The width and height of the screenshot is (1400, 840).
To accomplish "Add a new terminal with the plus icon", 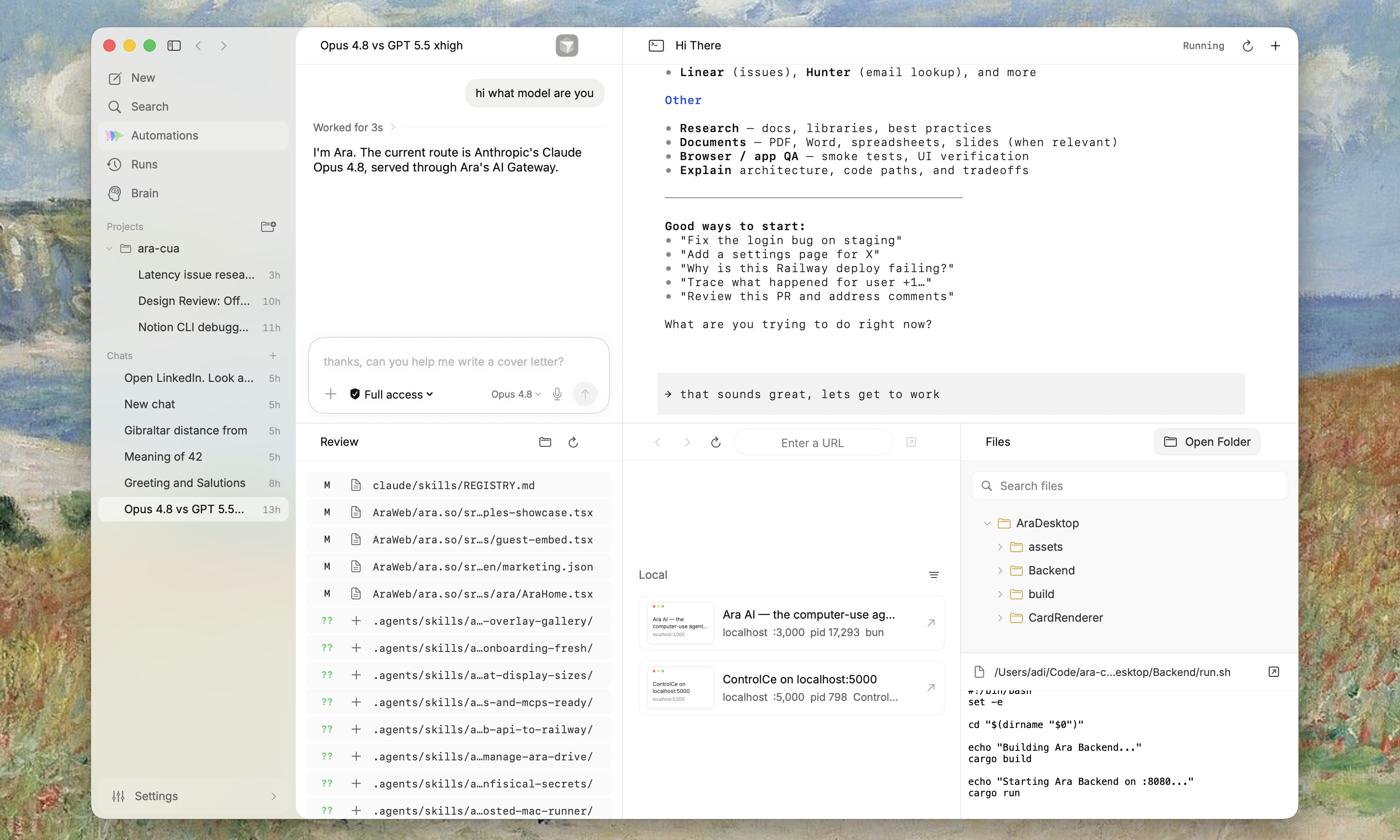I will (1275, 46).
